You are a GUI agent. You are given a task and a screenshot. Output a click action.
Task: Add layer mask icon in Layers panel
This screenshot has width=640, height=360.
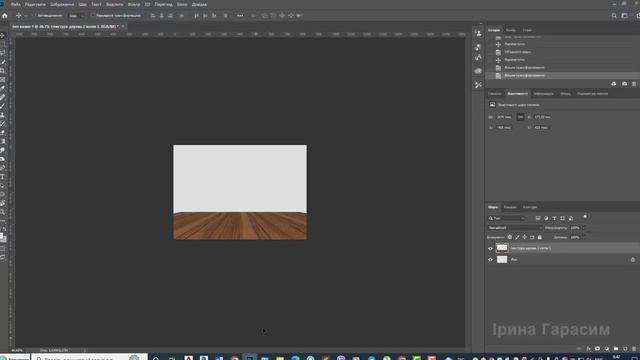tap(597, 349)
